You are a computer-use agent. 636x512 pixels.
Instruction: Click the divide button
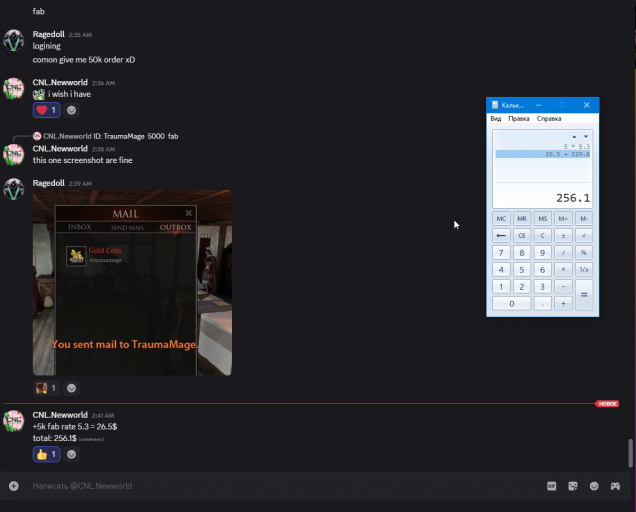point(563,253)
